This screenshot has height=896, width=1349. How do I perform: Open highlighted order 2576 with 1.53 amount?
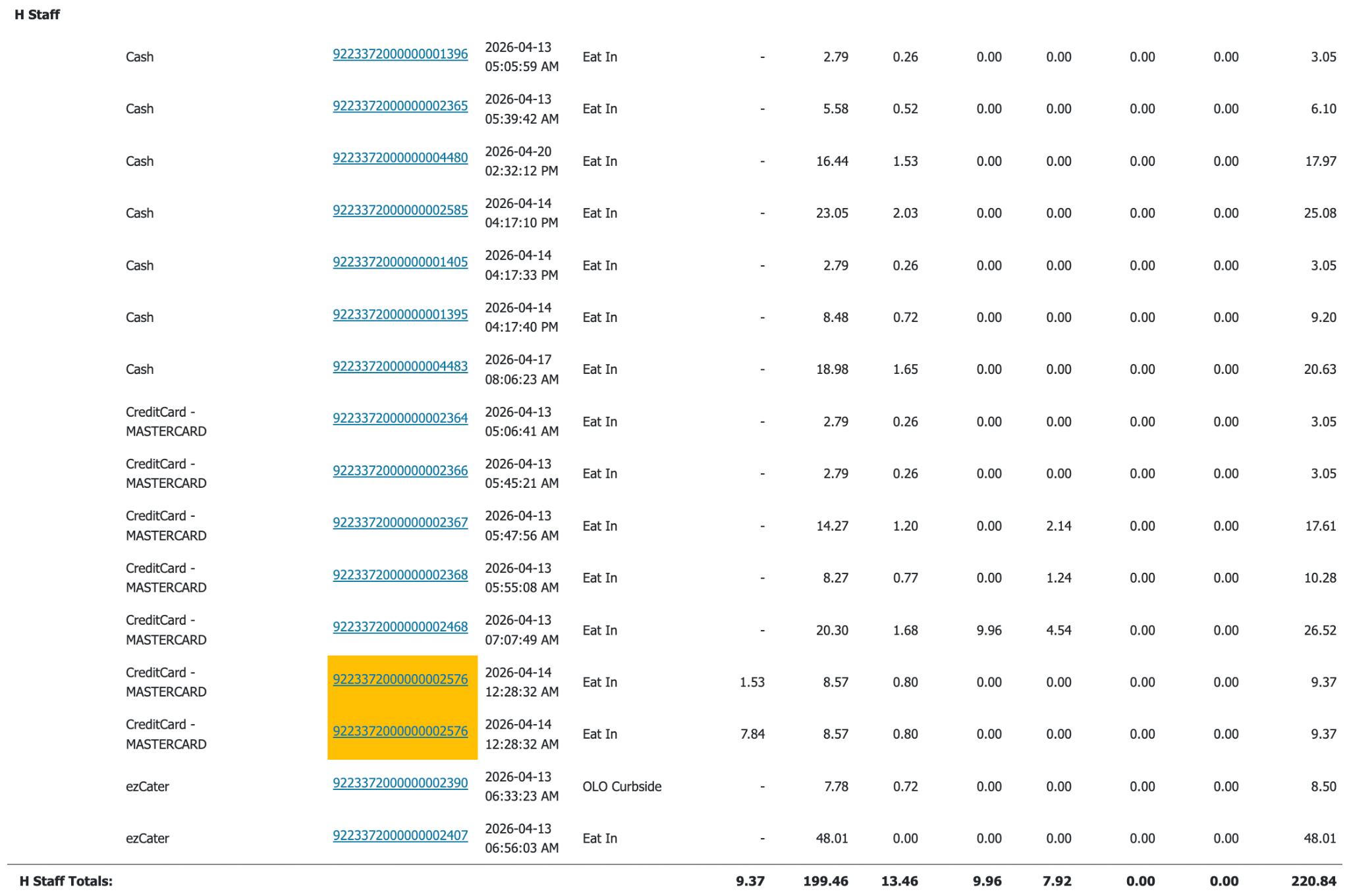pos(400,679)
